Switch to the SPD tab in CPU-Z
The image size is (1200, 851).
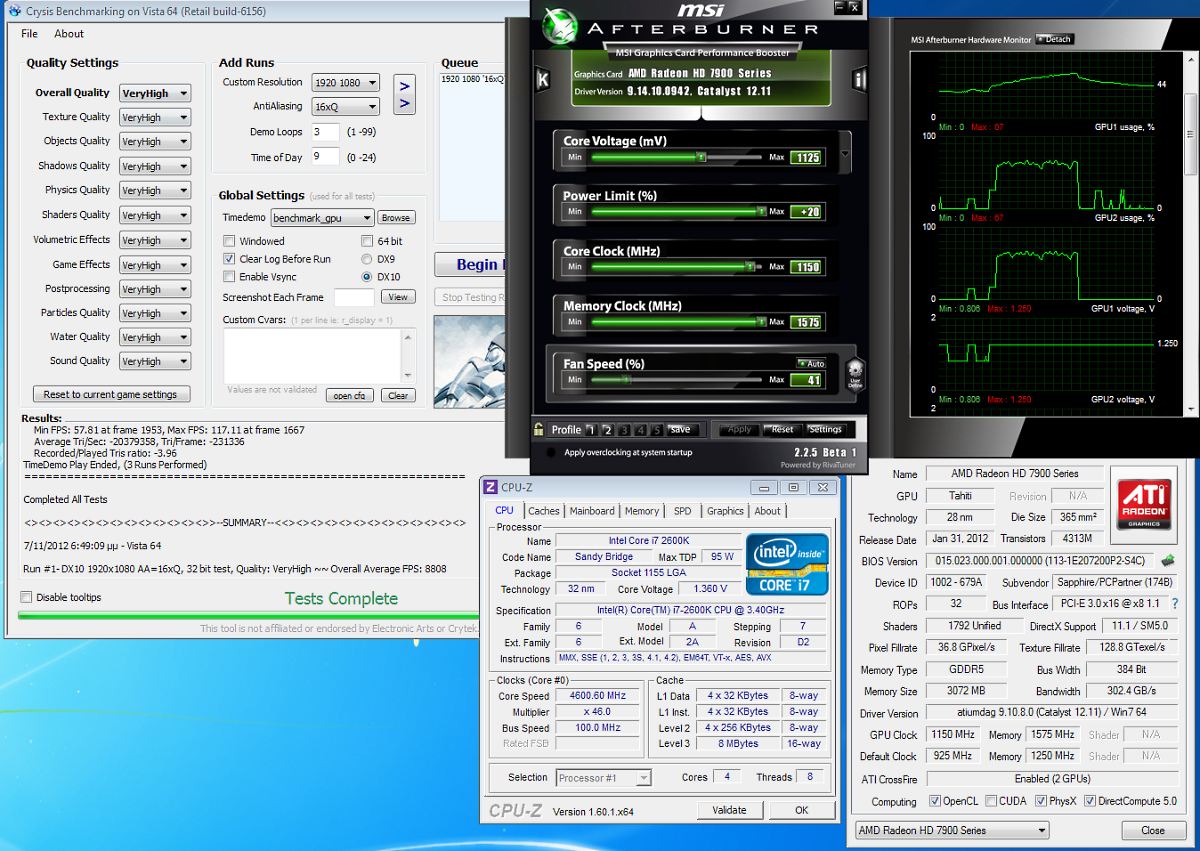coord(682,511)
